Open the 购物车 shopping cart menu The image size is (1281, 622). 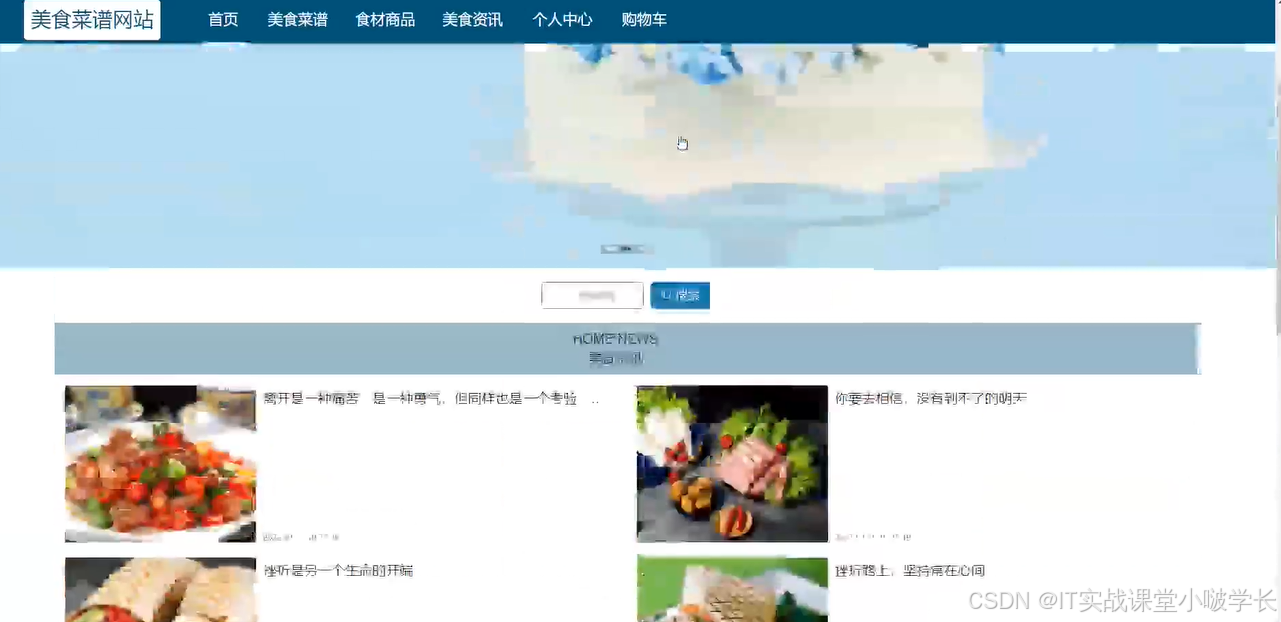[x=644, y=20]
